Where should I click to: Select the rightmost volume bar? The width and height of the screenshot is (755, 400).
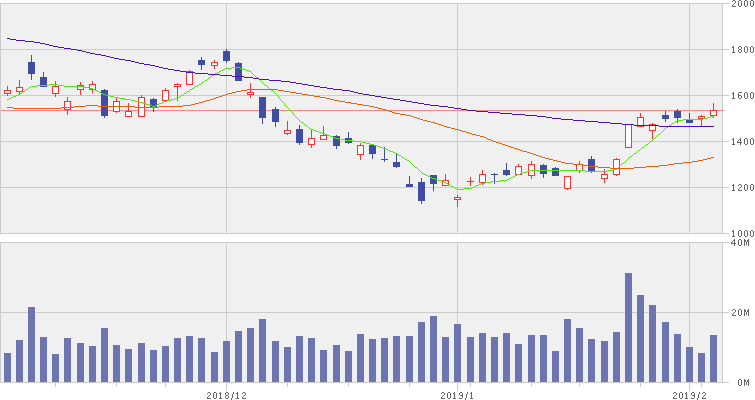714,359
